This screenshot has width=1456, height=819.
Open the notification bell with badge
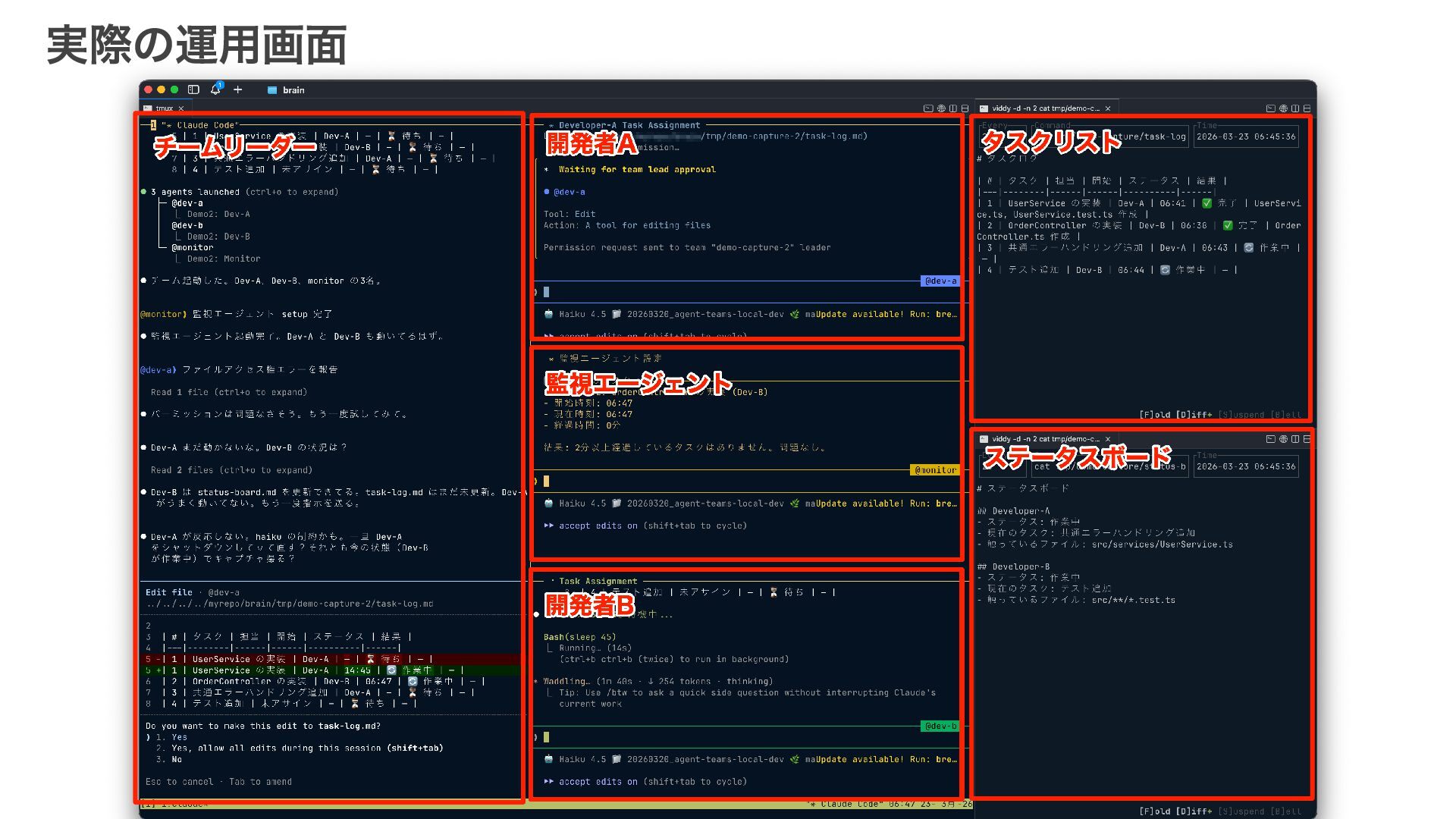tap(215, 89)
